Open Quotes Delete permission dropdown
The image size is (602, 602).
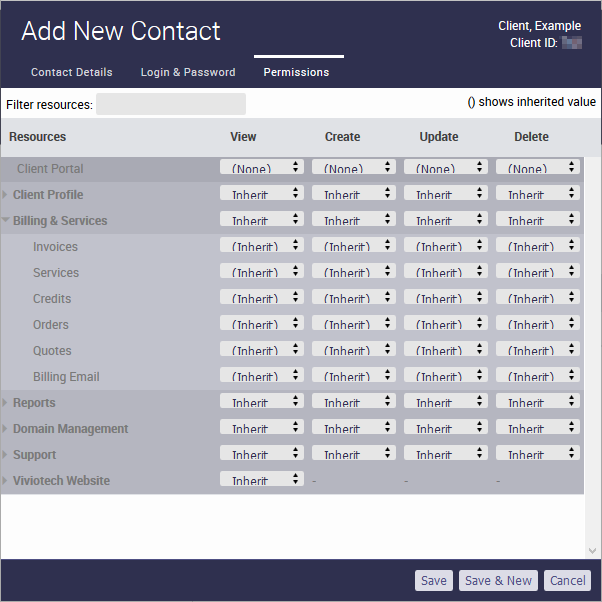point(538,349)
